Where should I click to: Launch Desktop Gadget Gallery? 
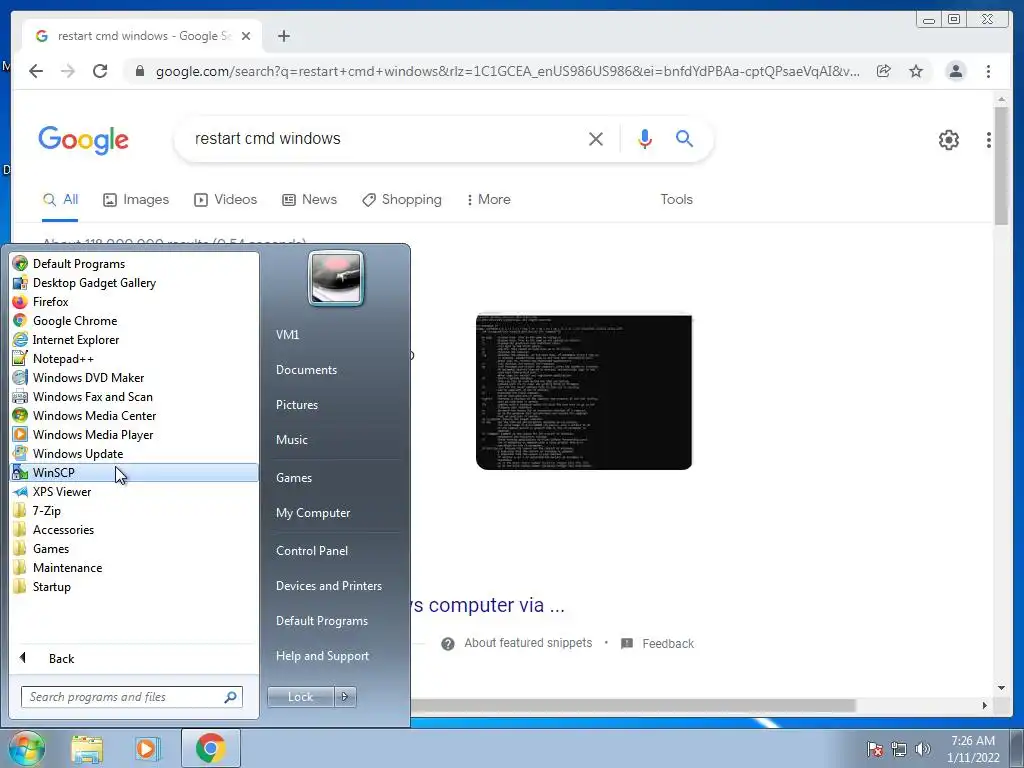click(x=134, y=283)
